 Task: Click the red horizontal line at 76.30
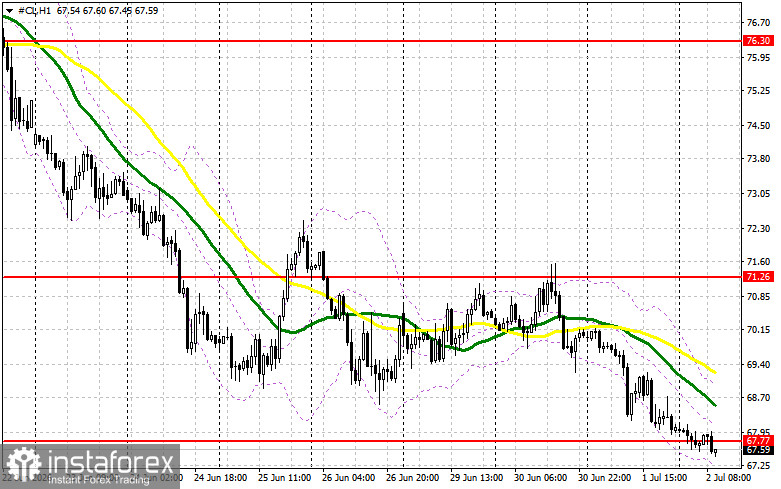(x=373, y=41)
